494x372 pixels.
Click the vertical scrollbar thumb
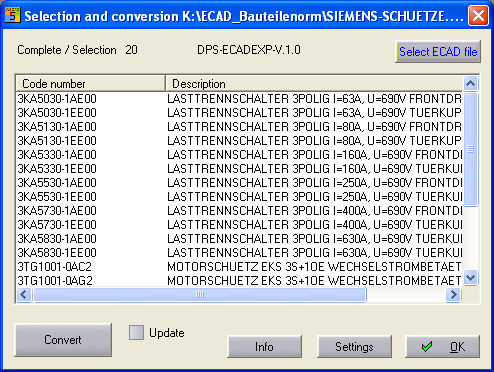click(x=470, y=149)
